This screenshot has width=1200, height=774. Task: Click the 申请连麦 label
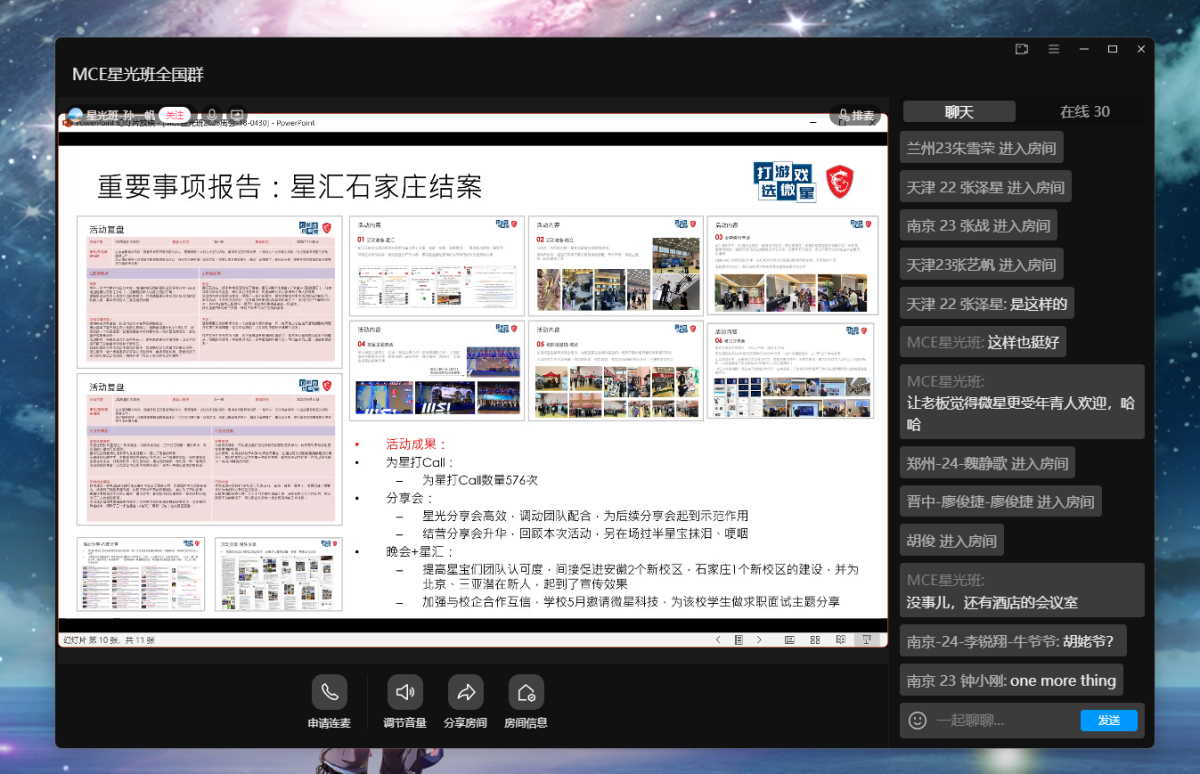click(x=329, y=723)
